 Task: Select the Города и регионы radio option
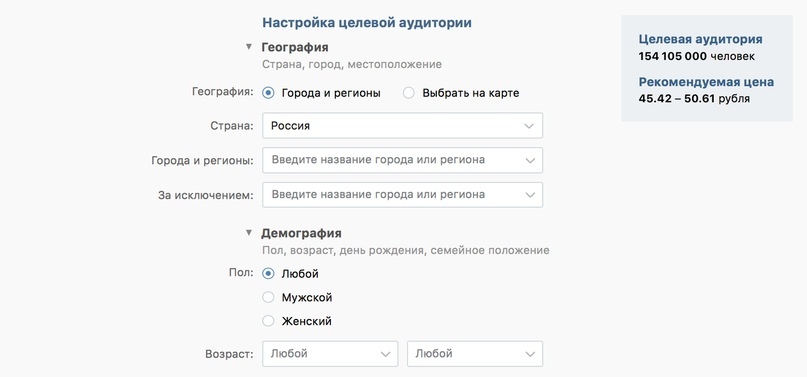pos(268,93)
